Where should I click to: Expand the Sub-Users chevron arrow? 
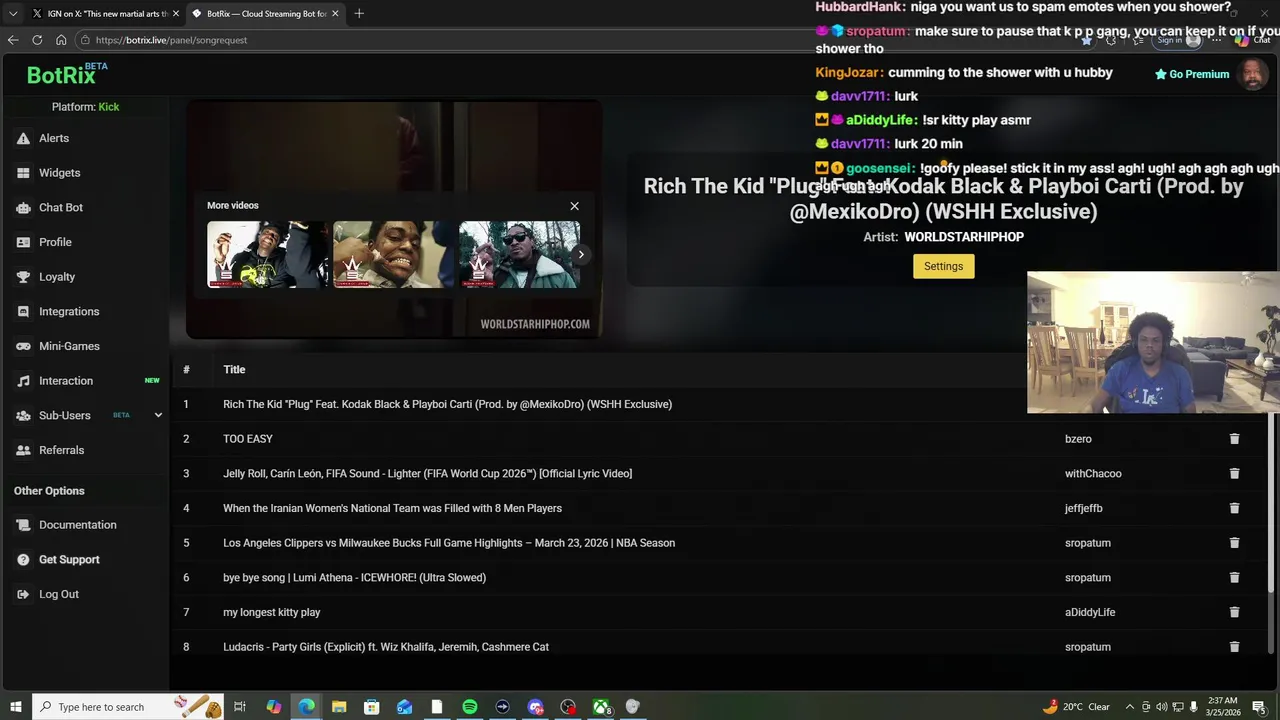tap(158, 415)
